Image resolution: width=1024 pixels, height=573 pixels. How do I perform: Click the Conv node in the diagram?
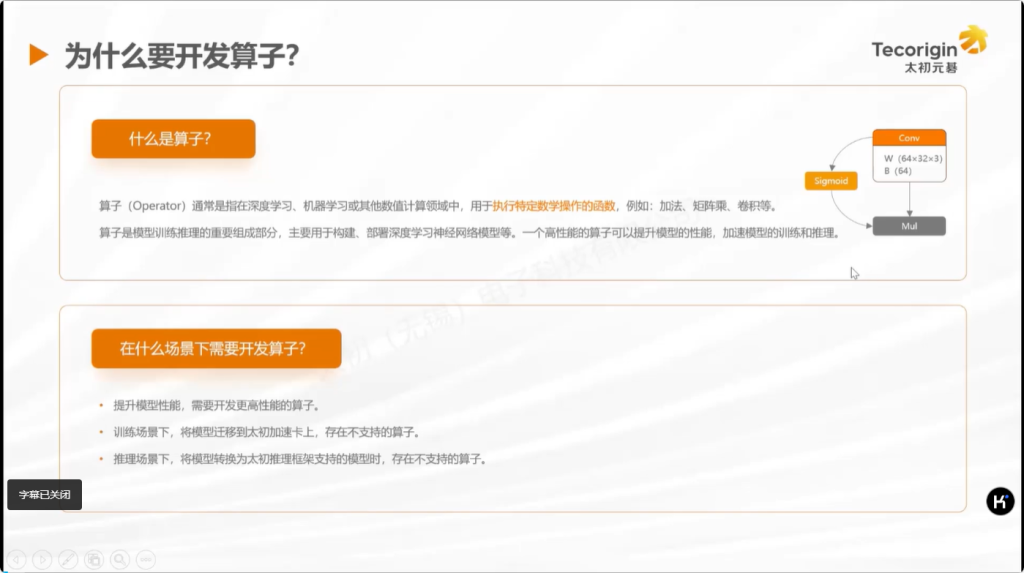tap(908, 138)
